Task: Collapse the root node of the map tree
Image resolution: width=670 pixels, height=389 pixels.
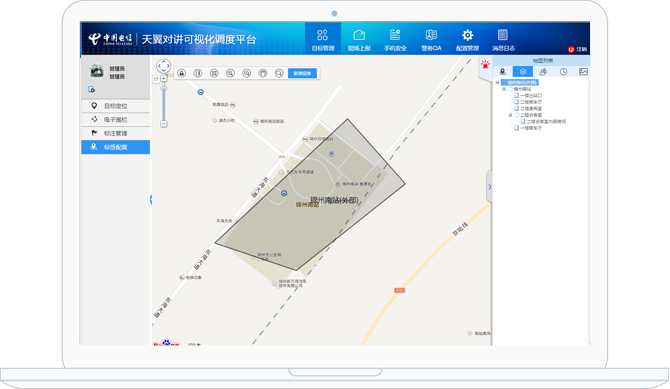Action: (497, 83)
